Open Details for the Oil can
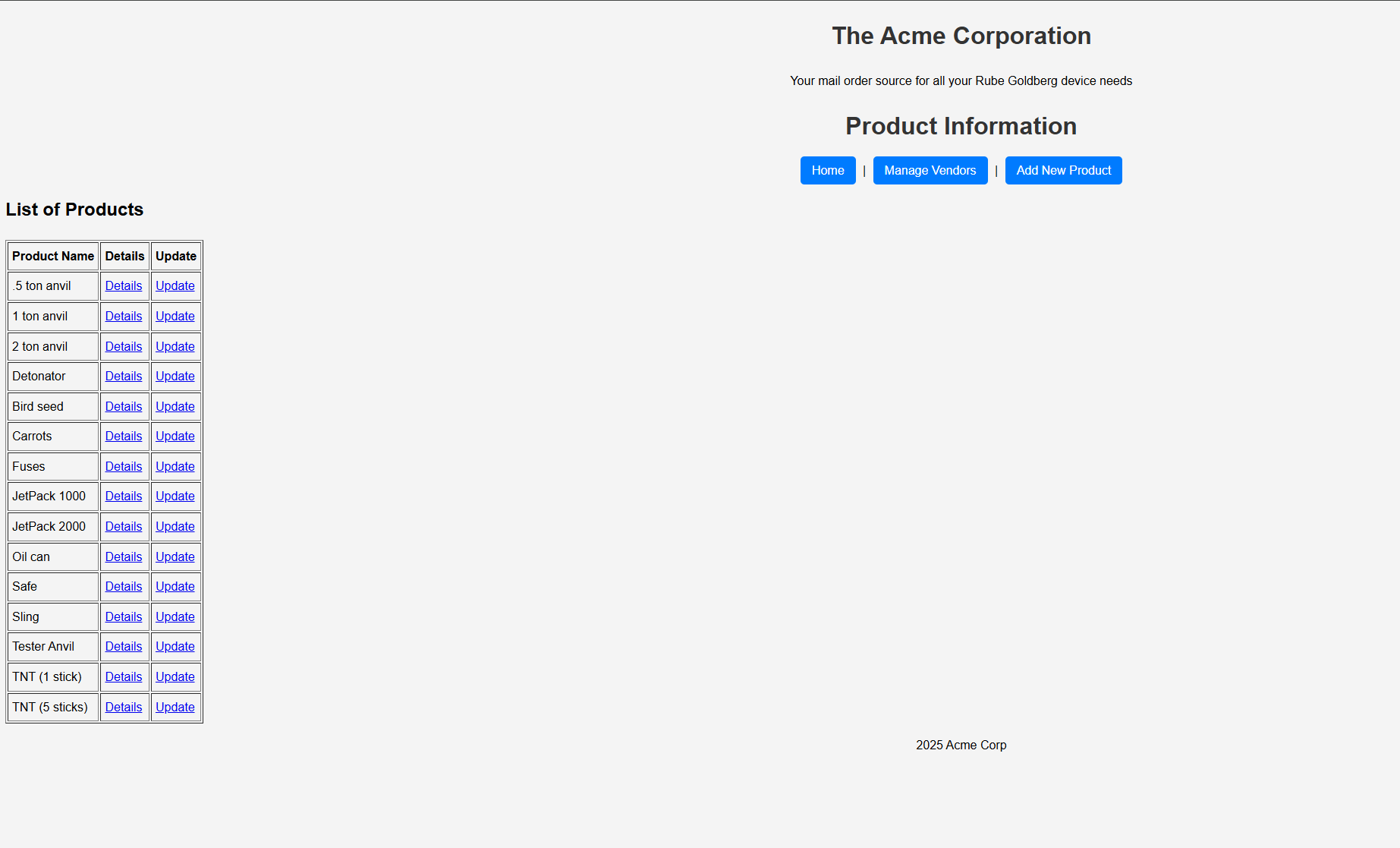 [x=124, y=556]
